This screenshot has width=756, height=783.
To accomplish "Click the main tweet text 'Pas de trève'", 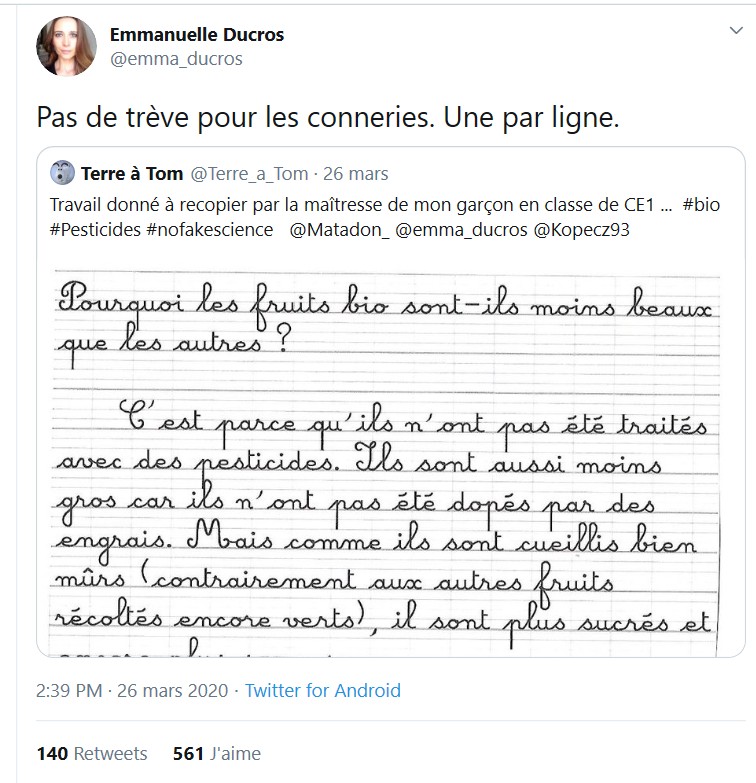I will [x=328, y=117].
